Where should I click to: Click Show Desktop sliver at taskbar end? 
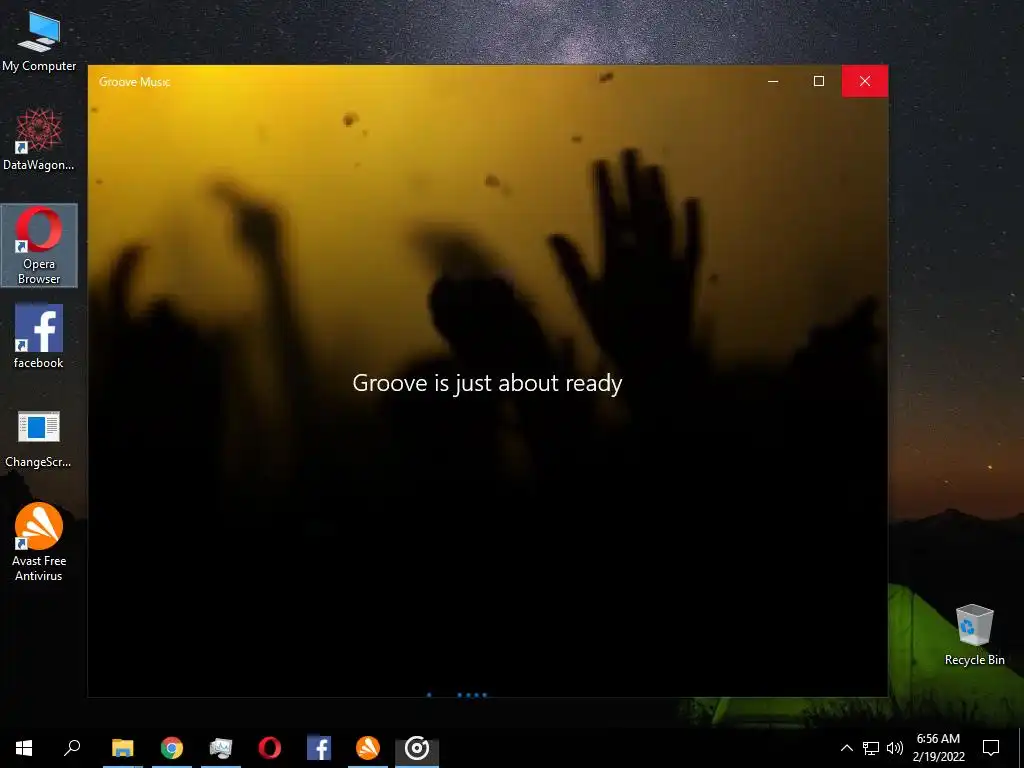1021,748
